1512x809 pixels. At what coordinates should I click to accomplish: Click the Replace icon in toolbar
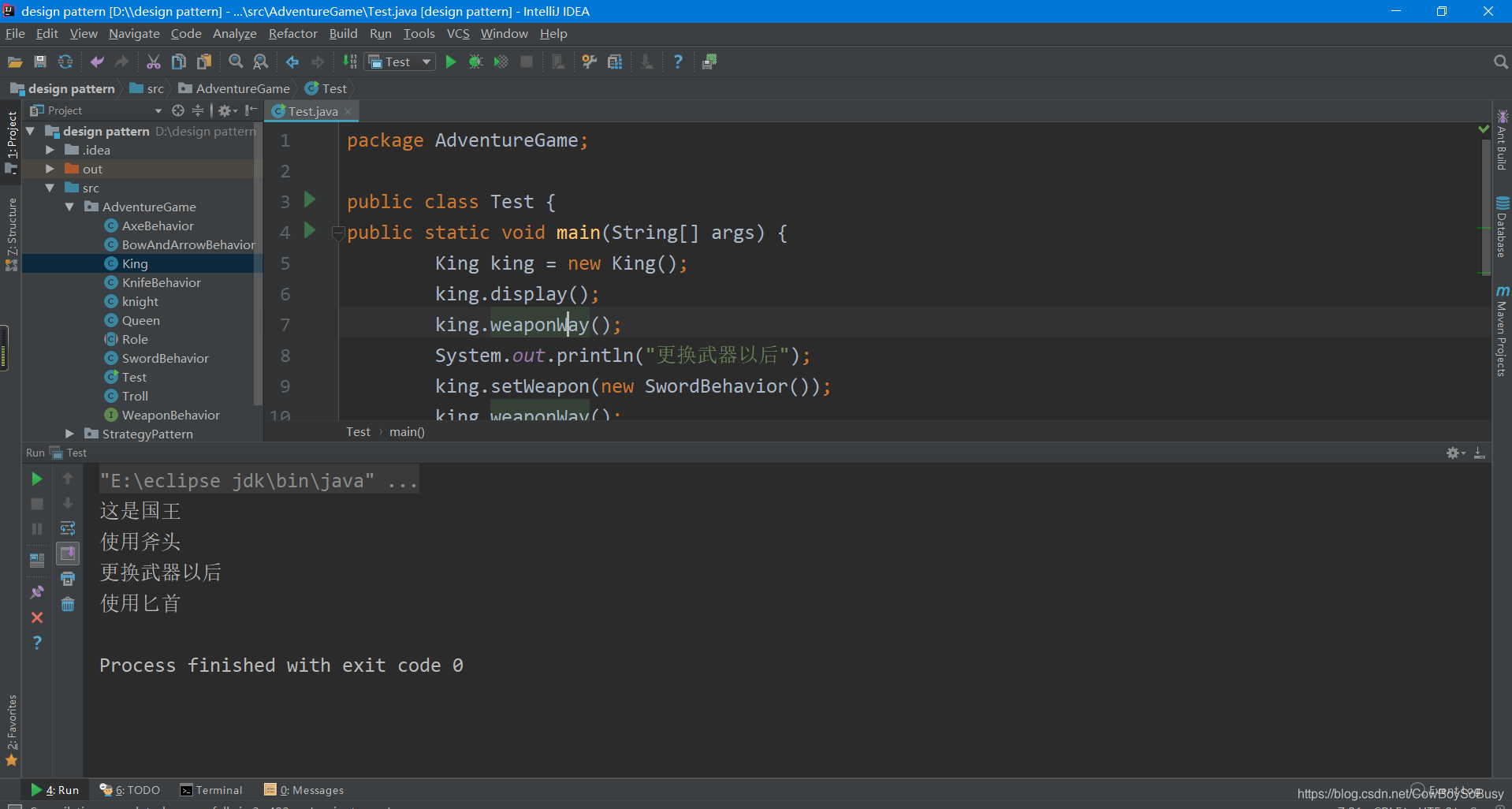coord(261,62)
